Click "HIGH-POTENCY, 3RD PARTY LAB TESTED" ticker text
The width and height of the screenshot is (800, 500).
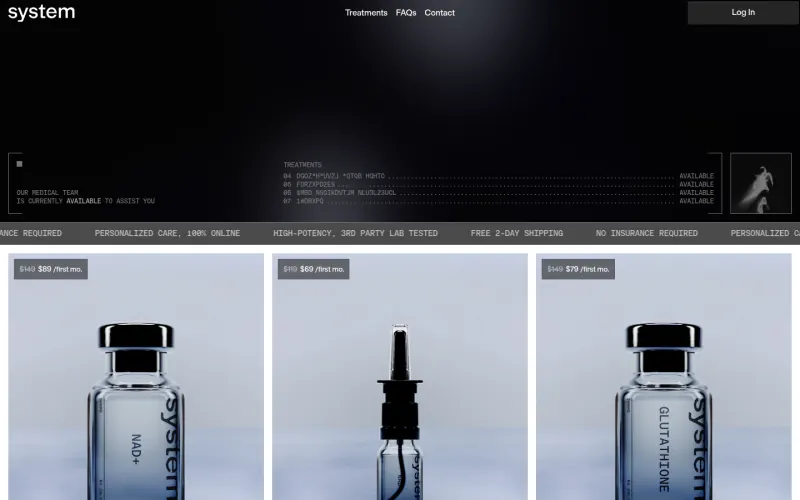pyautogui.click(x=355, y=233)
